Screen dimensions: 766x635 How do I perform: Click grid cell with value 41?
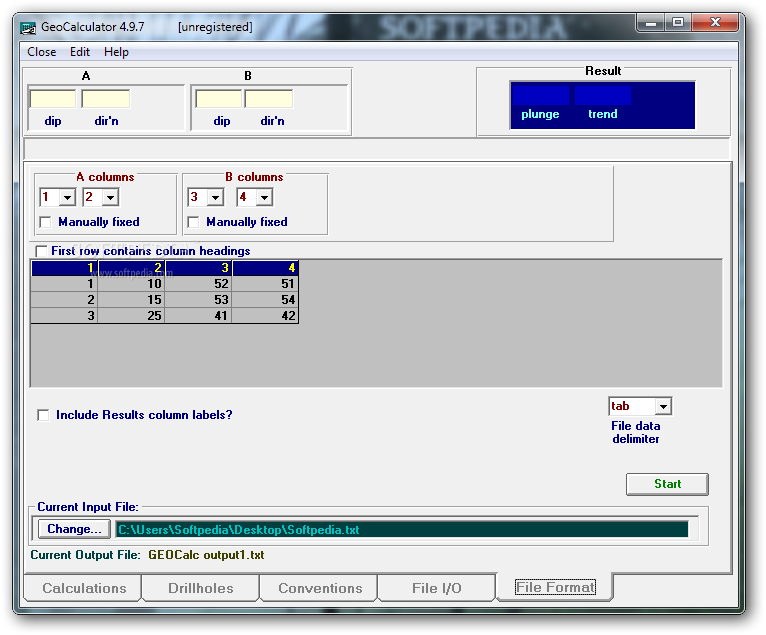point(199,316)
